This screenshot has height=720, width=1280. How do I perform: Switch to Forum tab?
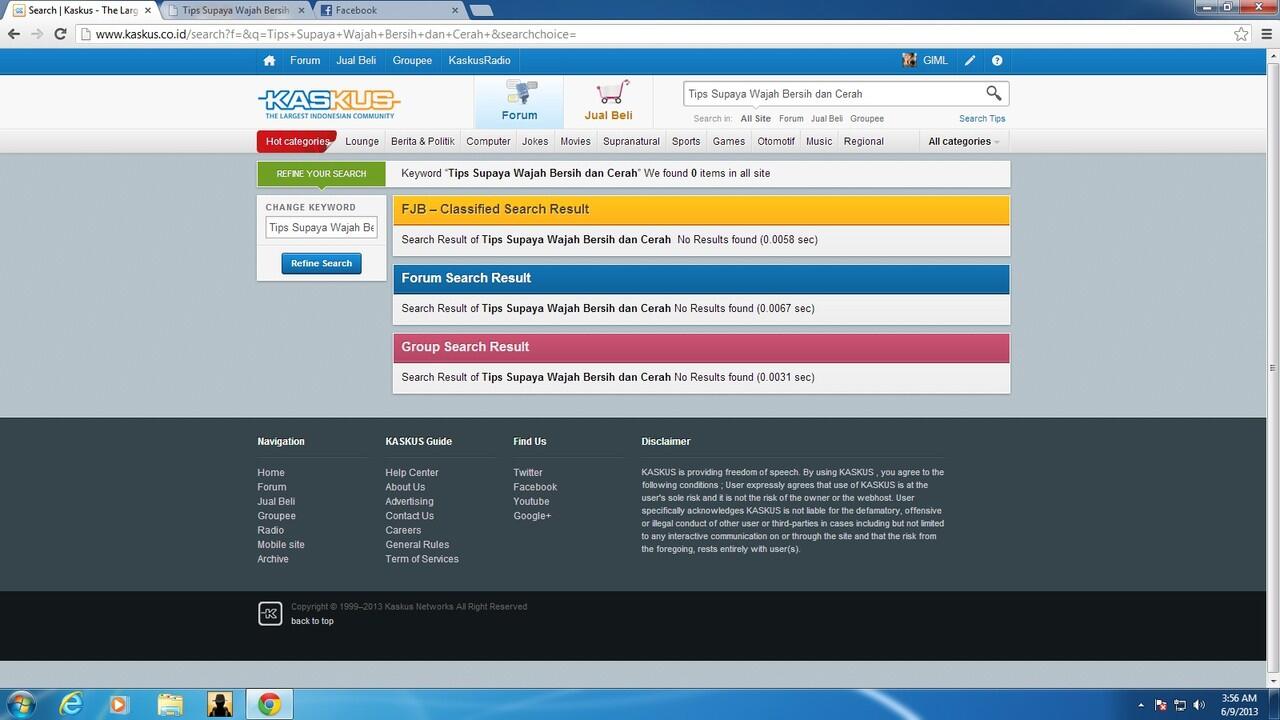coord(519,101)
